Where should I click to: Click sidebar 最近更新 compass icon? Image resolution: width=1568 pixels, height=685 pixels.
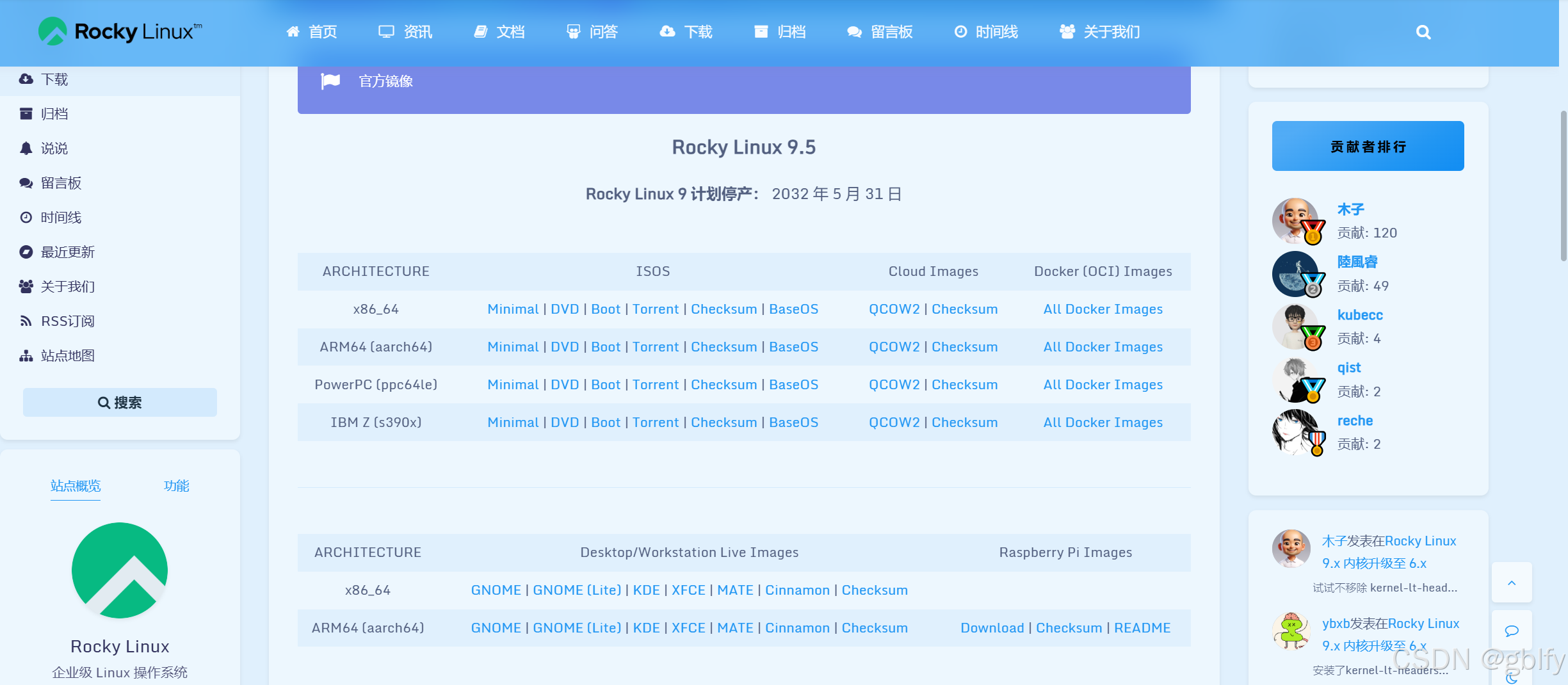[26, 252]
